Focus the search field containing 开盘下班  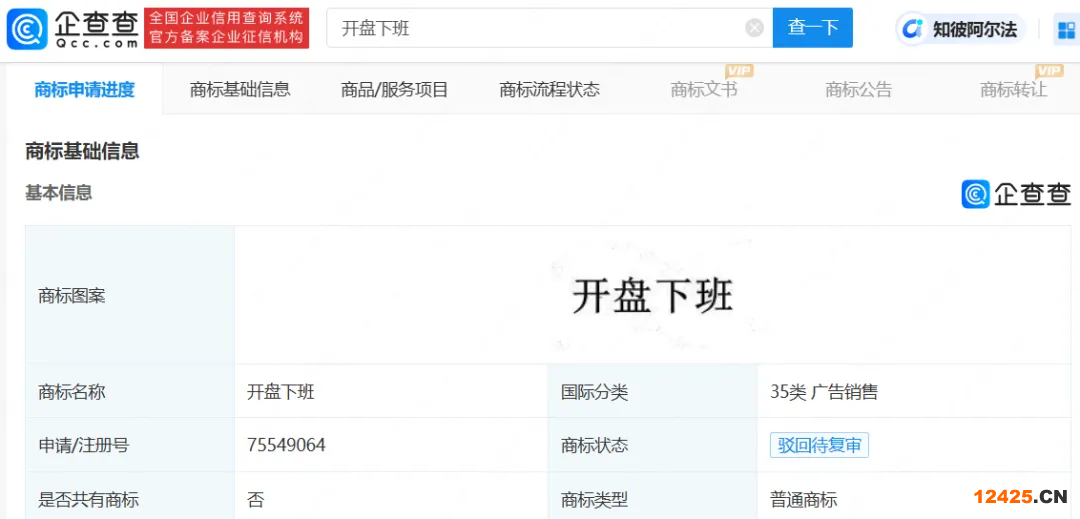point(540,28)
